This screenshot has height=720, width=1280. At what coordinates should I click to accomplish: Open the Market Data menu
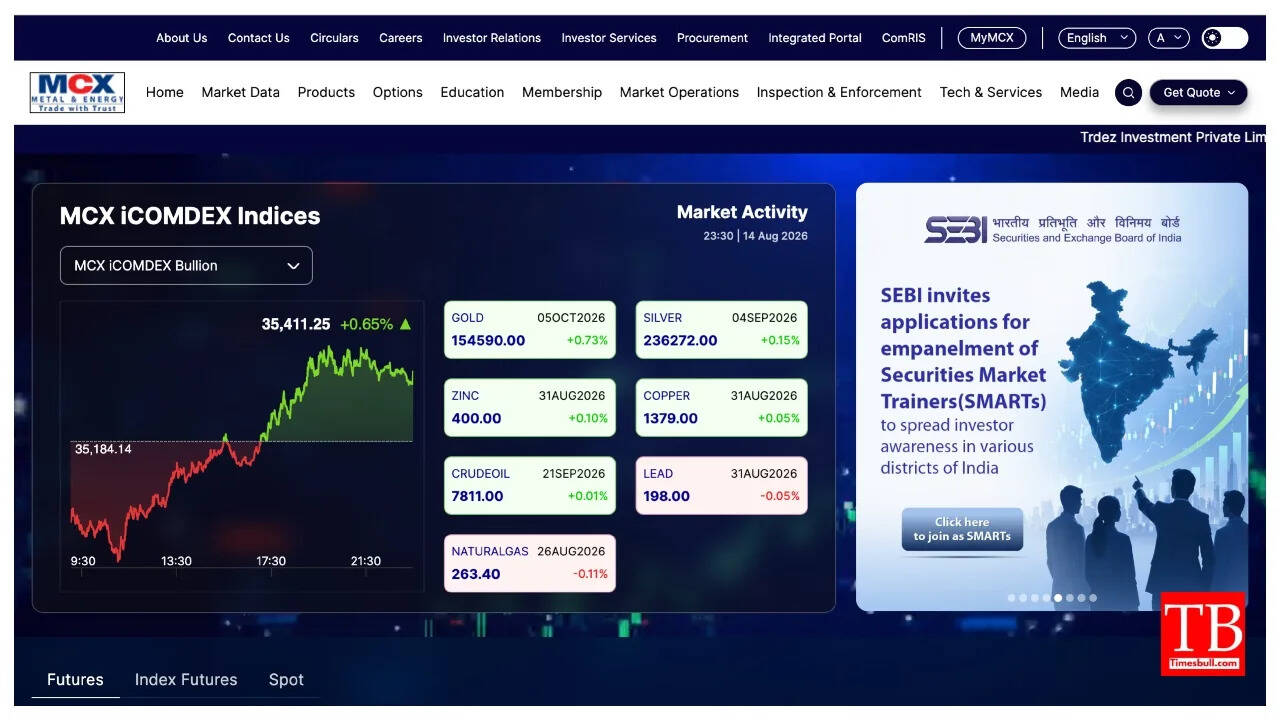241,92
